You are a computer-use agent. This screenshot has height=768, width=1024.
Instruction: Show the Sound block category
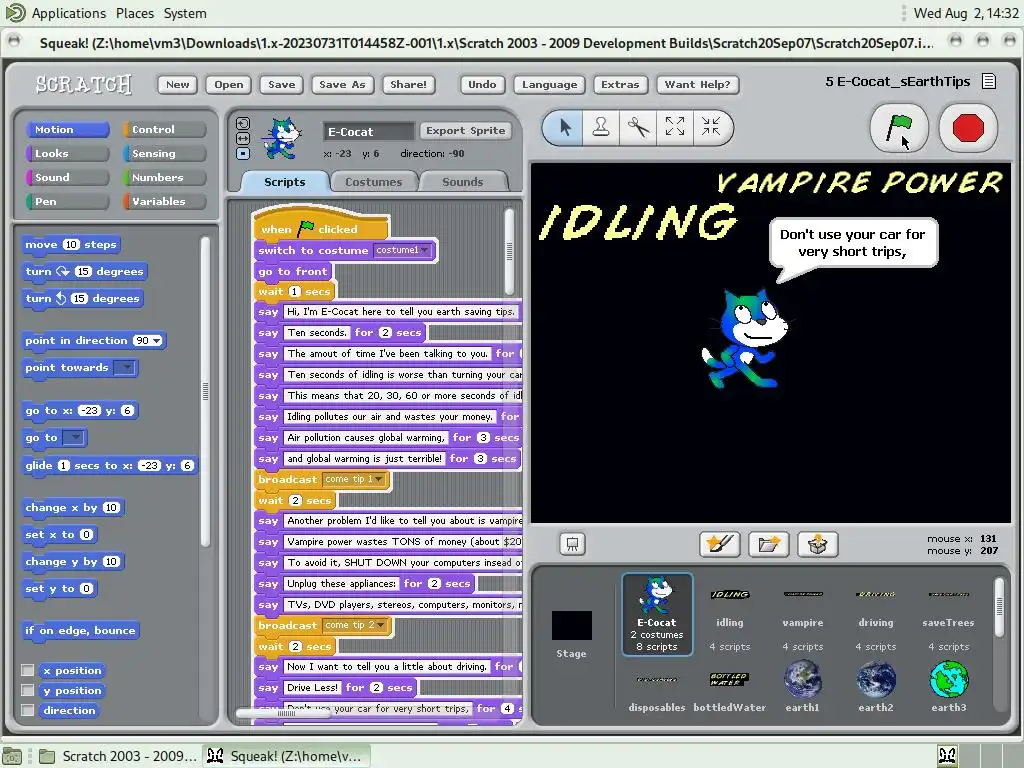pos(67,177)
